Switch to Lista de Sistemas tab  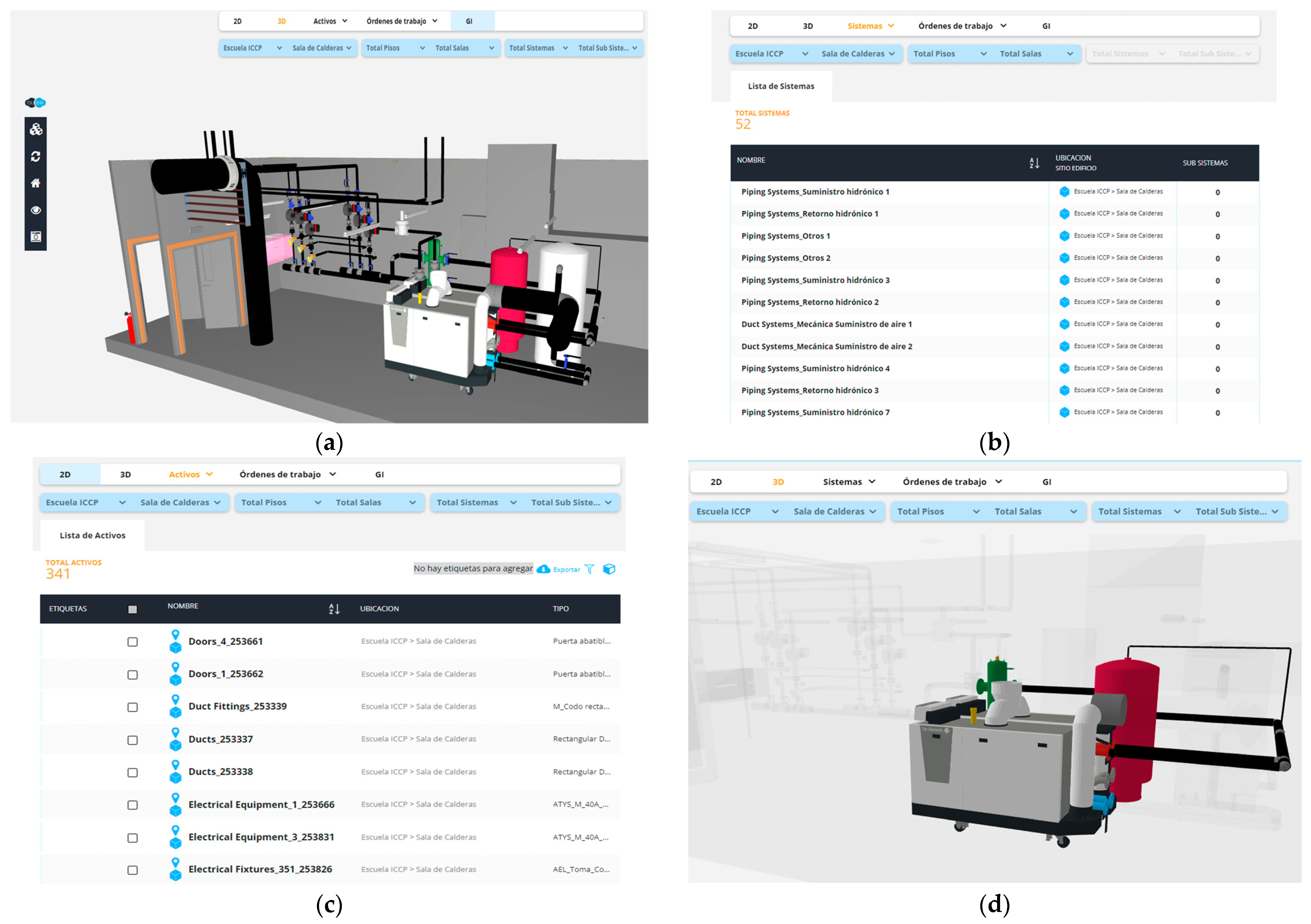[781, 87]
